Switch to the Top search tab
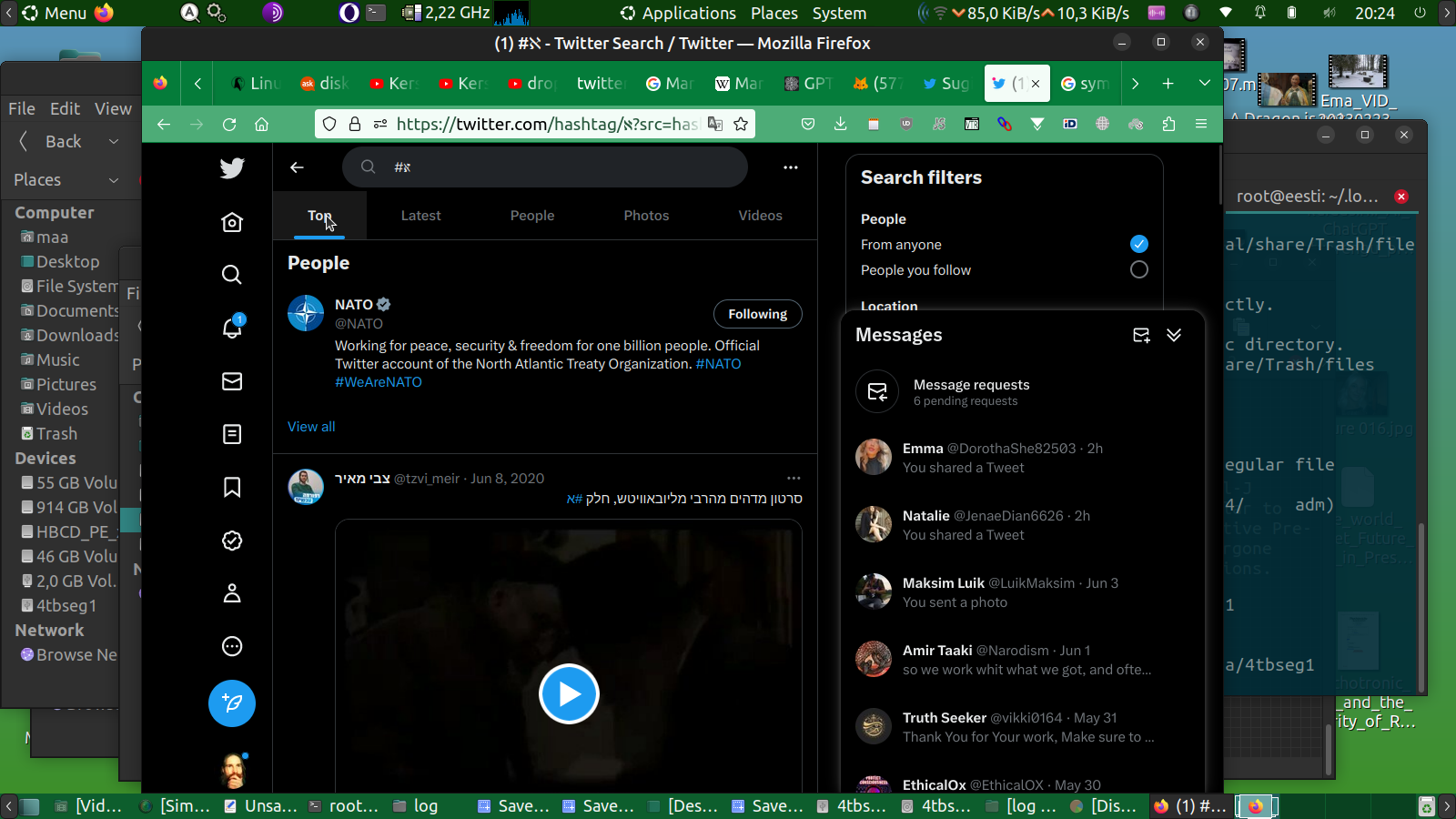 pyautogui.click(x=319, y=216)
